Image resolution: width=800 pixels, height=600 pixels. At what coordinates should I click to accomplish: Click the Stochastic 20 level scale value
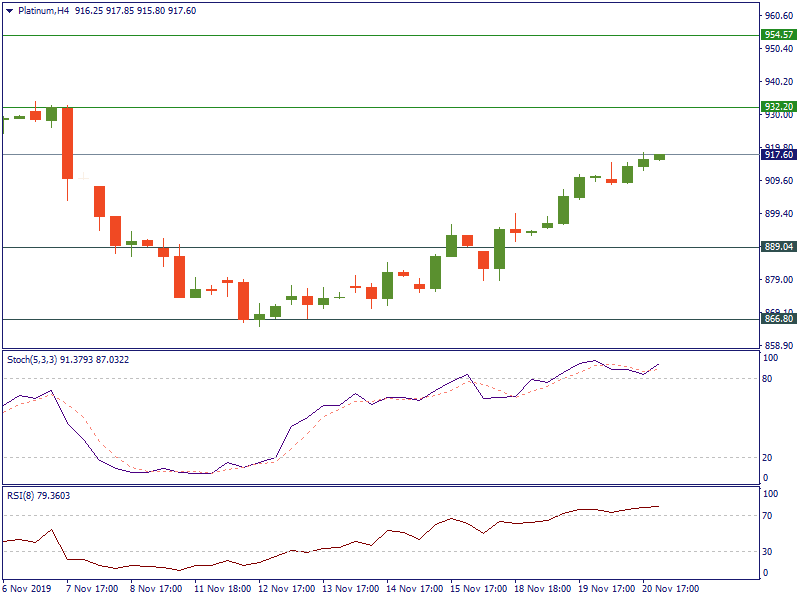769,458
